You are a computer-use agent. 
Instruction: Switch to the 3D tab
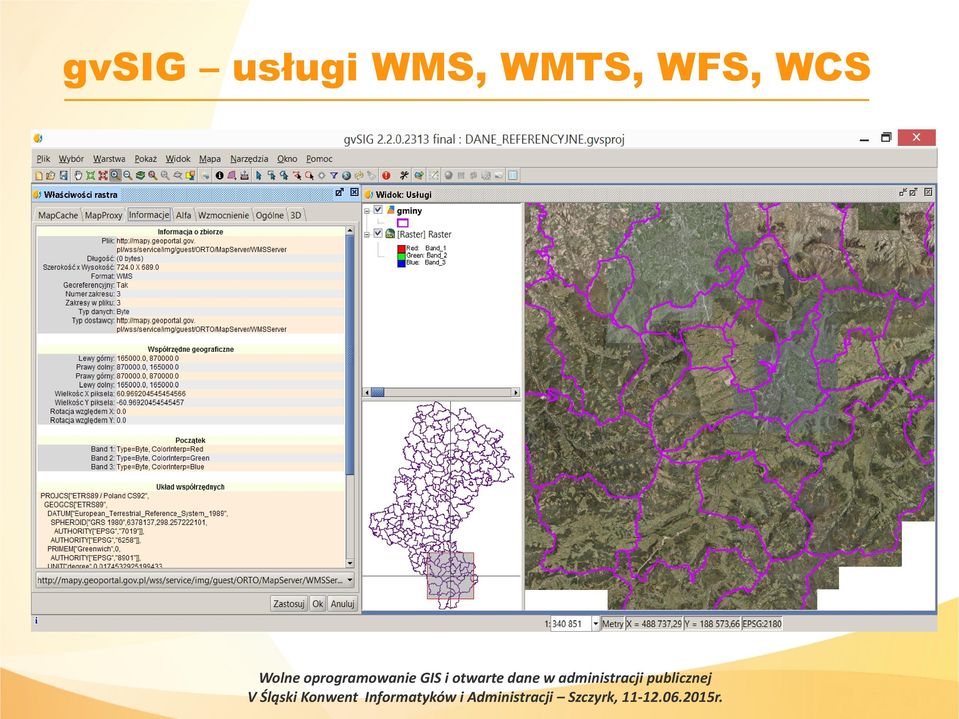(296, 215)
